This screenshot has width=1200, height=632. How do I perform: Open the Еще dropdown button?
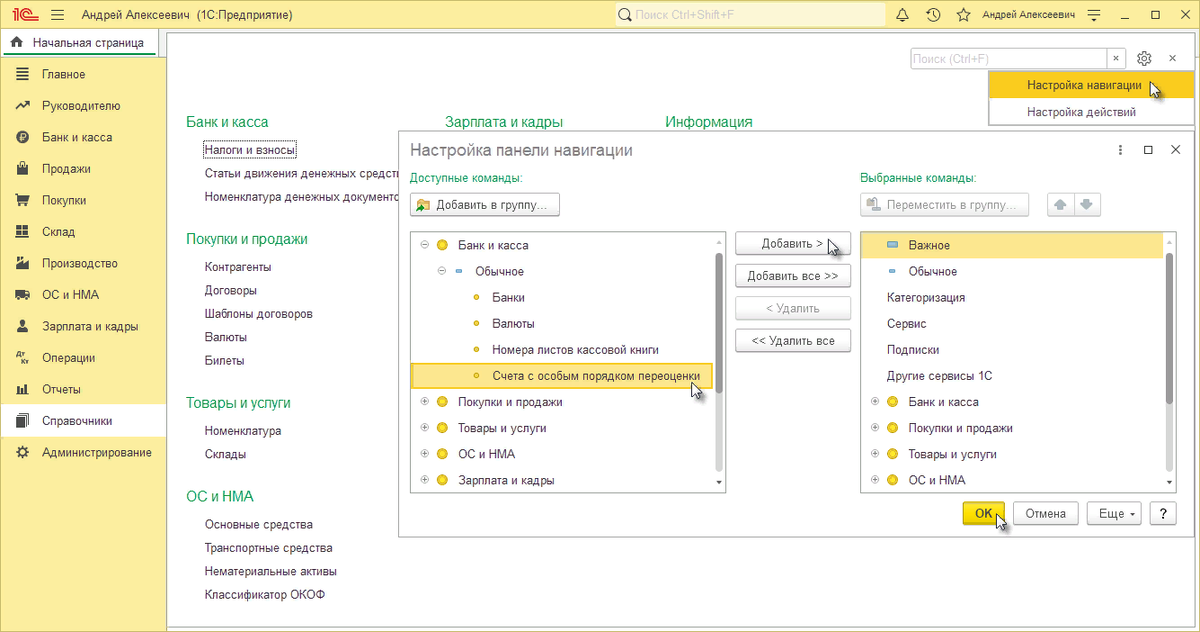(x=1115, y=513)
